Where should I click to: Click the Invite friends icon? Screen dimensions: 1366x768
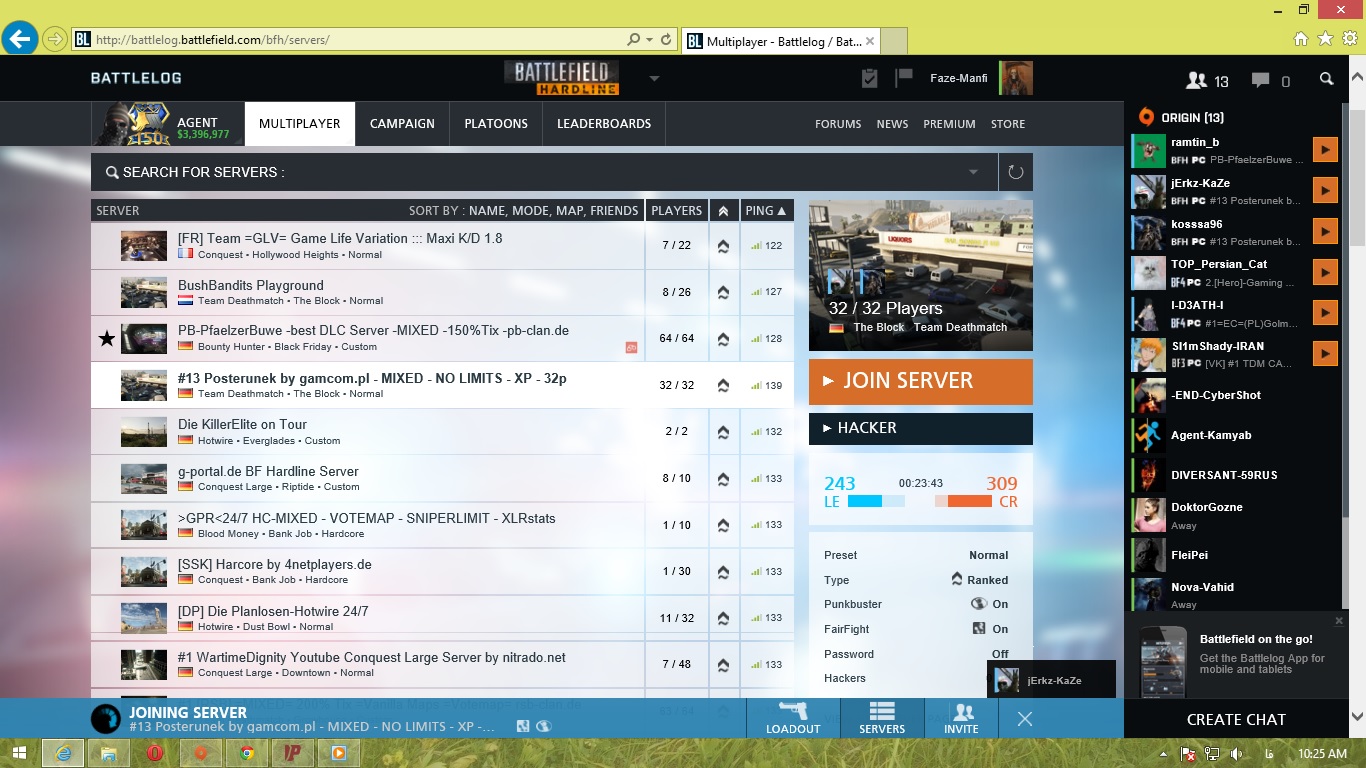point(962,718)
